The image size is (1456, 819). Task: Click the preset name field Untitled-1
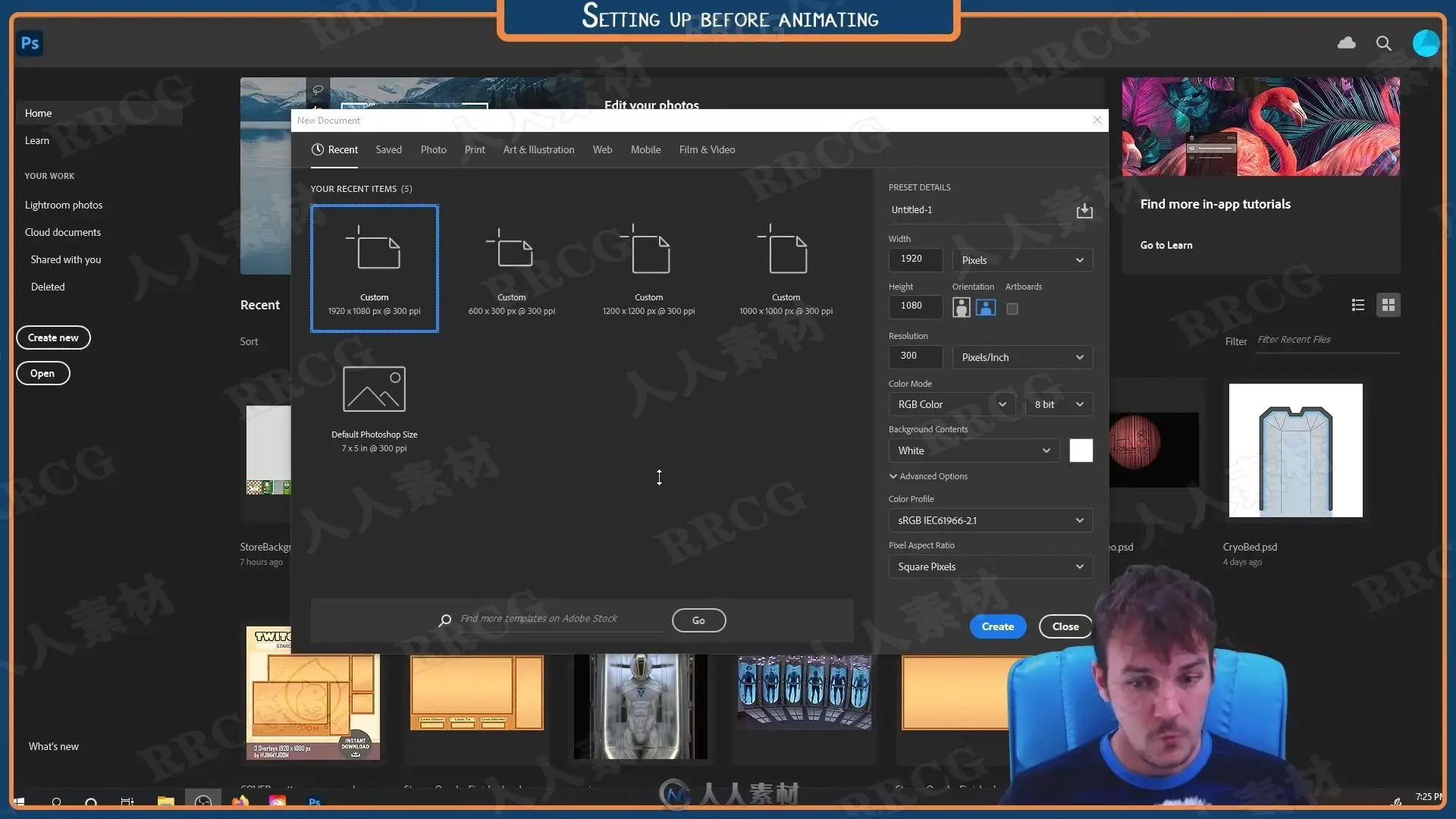point(980,210)
